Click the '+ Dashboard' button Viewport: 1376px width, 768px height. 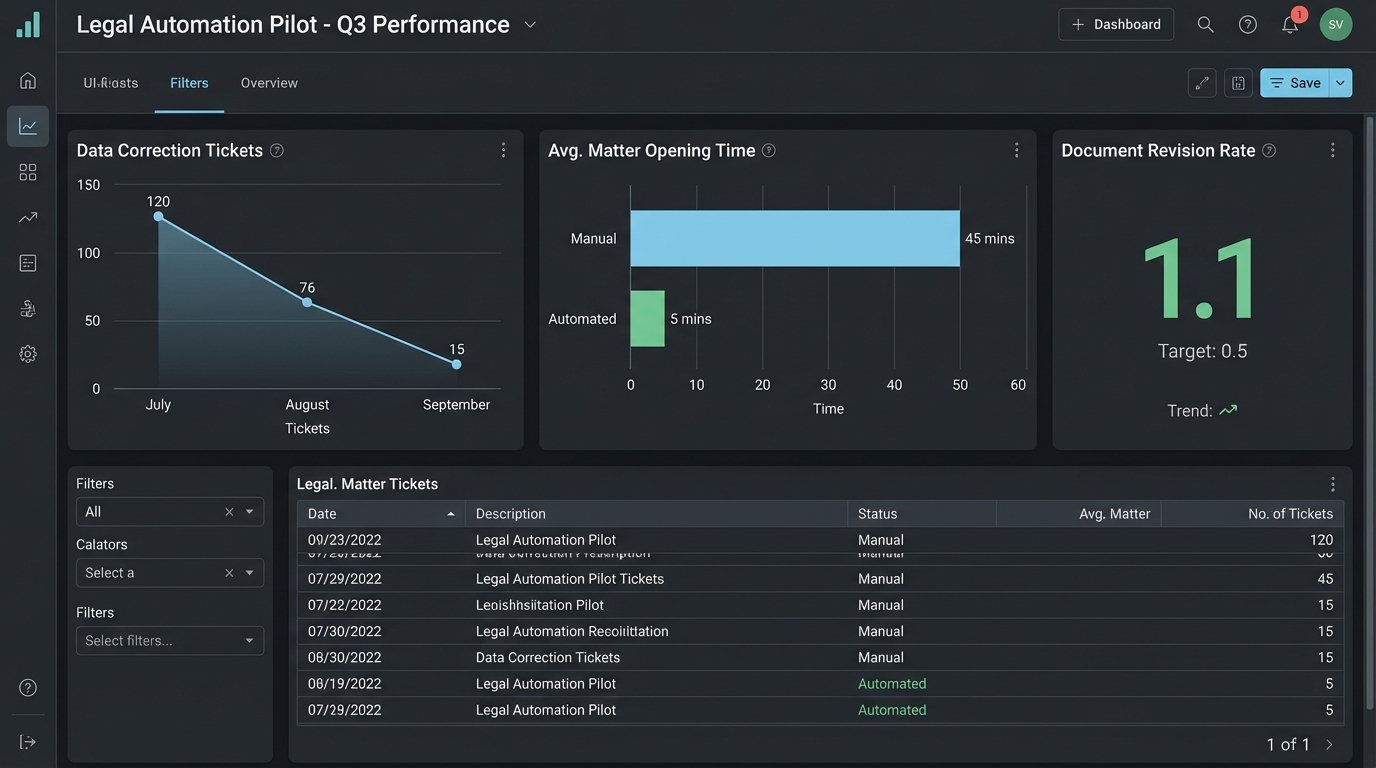(x=1116, y=23)
